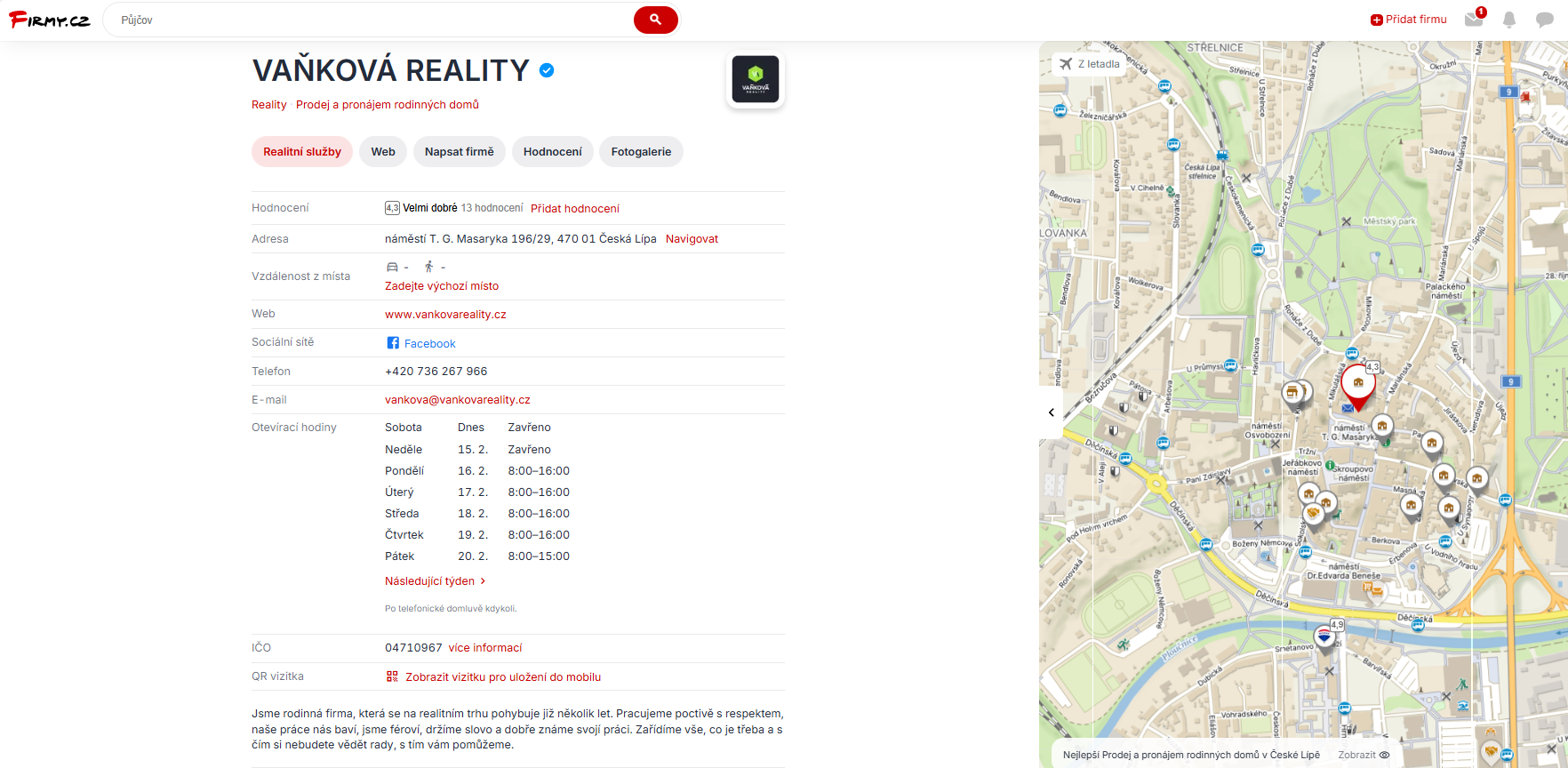This screenshot has width=1568, height=768.
Task: Click the walking distance icon
Action: [428, 267]
